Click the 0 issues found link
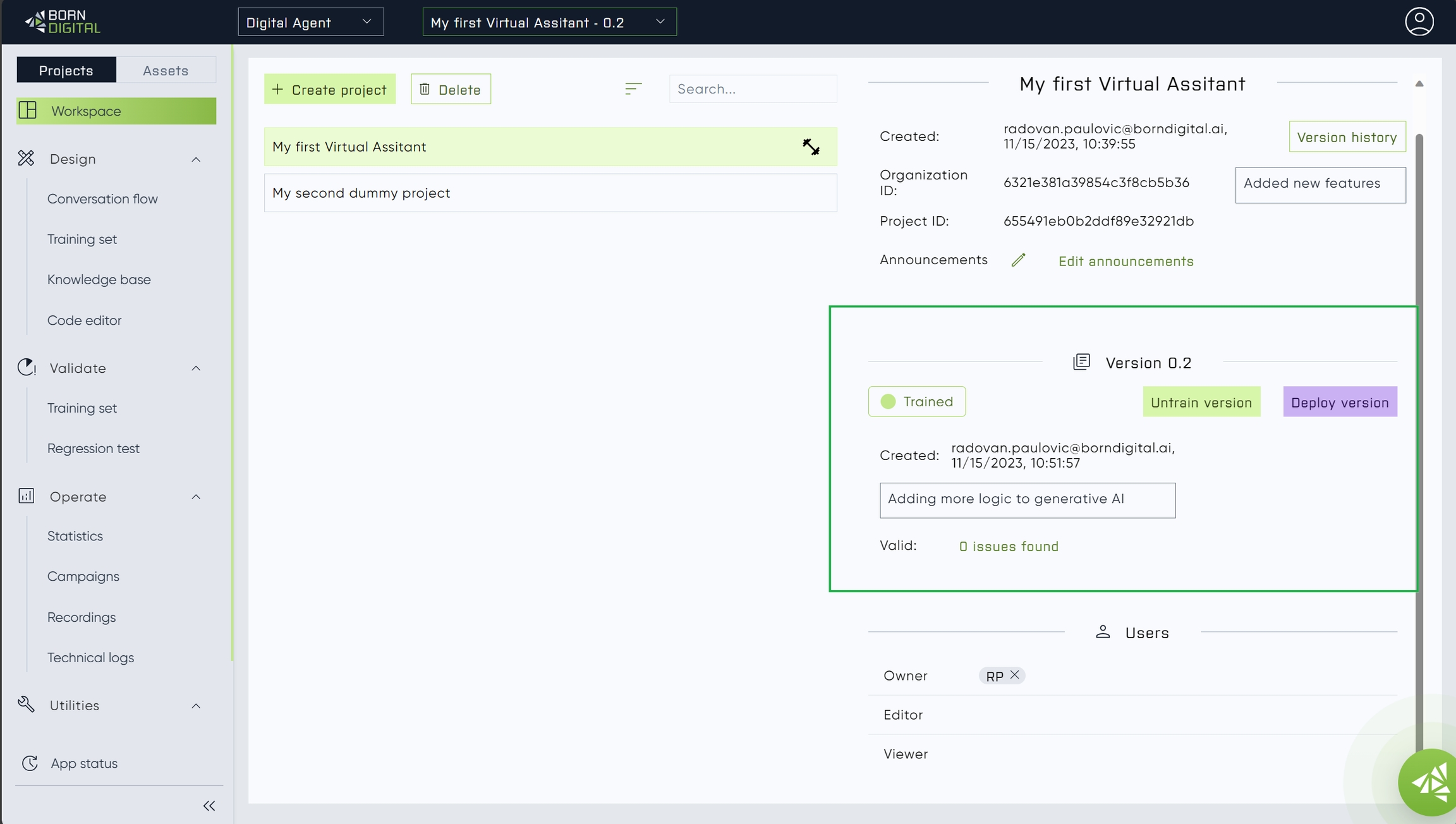The image size is (1456, 824). [x=1009, y=547]
